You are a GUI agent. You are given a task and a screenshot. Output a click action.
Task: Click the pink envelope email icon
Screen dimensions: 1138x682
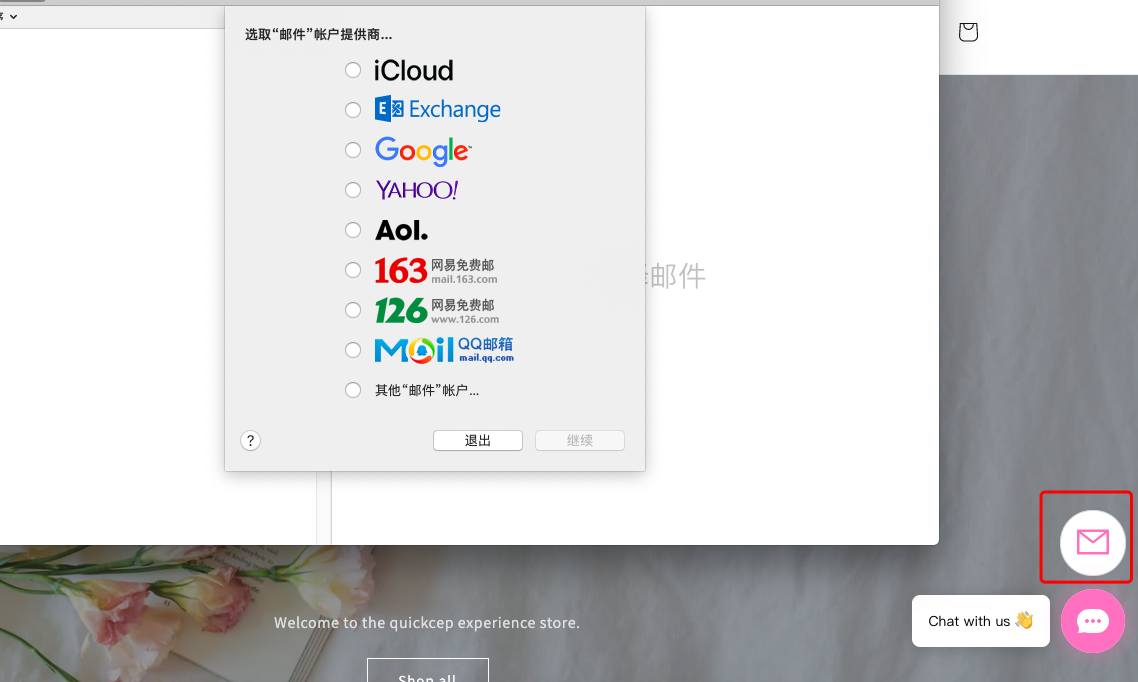[x=1092, y=542]
